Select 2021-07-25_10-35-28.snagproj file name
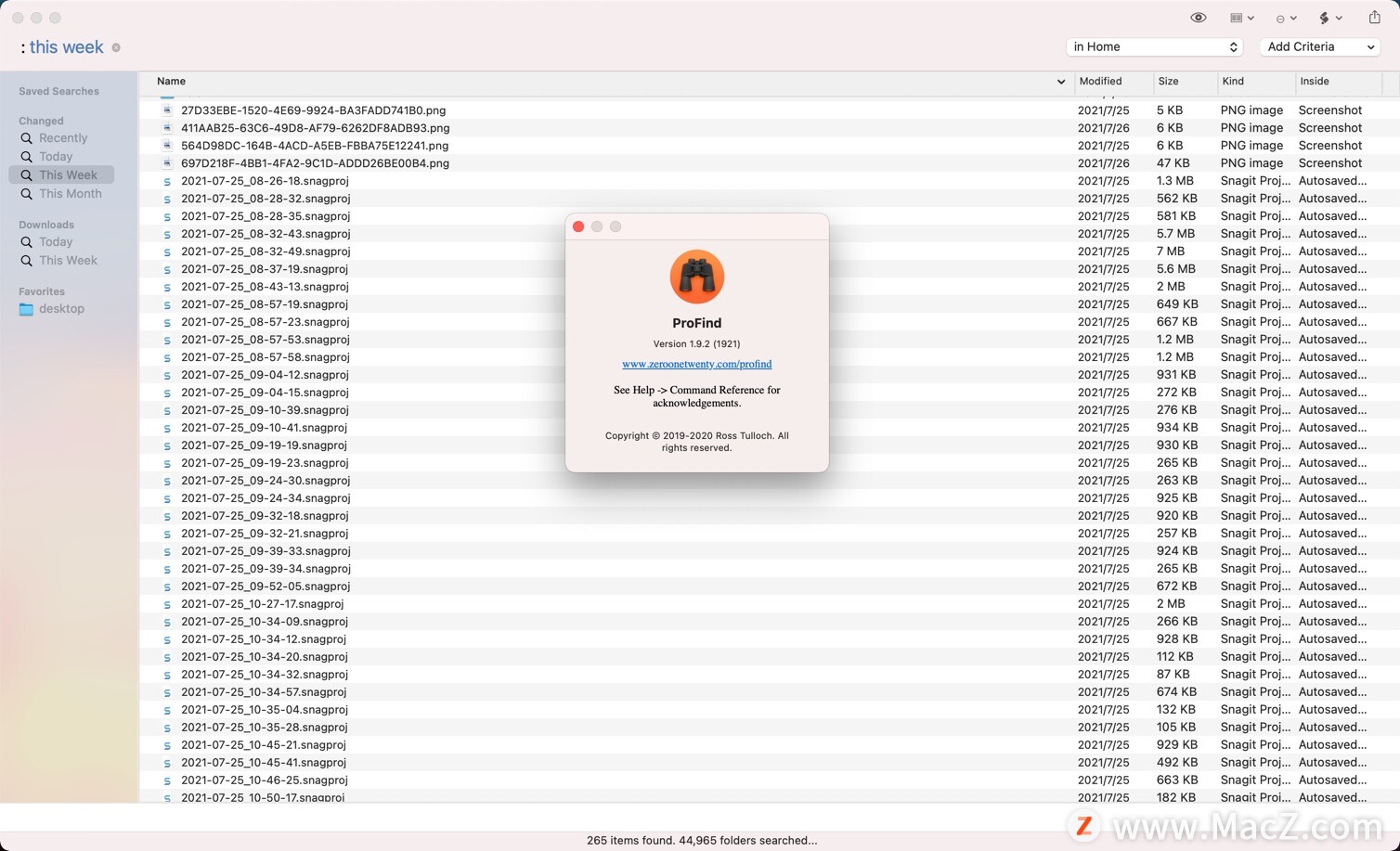Viewport: 1400px width, 851px height. (264, 728)
